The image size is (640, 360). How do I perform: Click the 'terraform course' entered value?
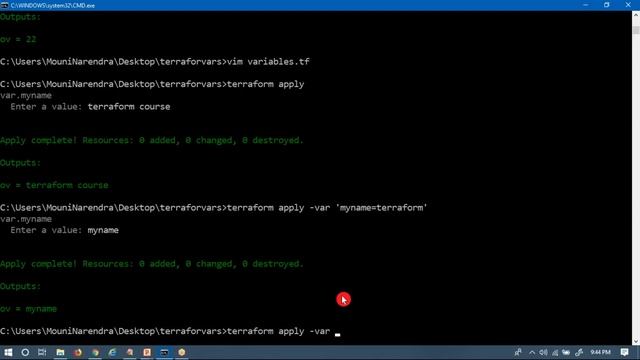coord(129,107)
